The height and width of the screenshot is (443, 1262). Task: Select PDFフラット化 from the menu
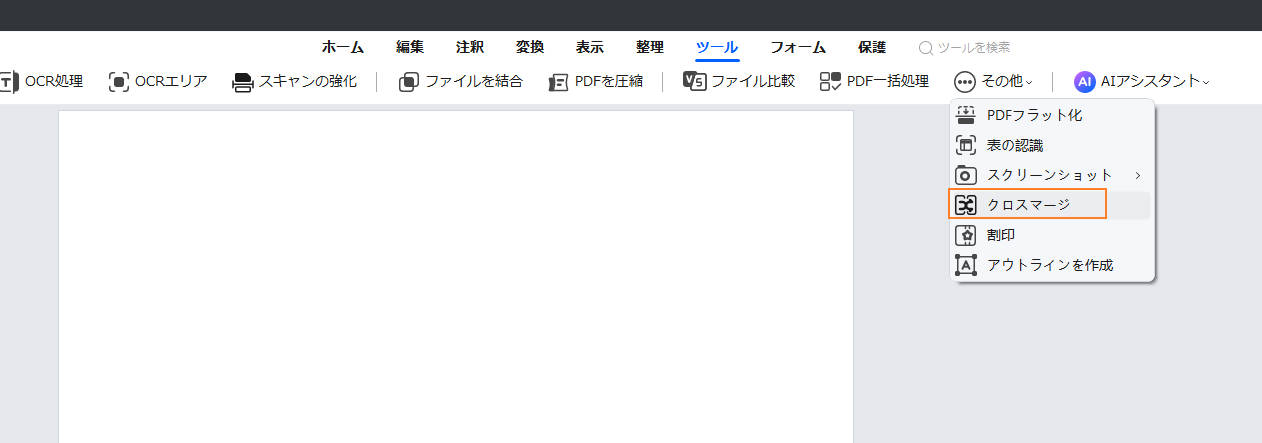1052,115
